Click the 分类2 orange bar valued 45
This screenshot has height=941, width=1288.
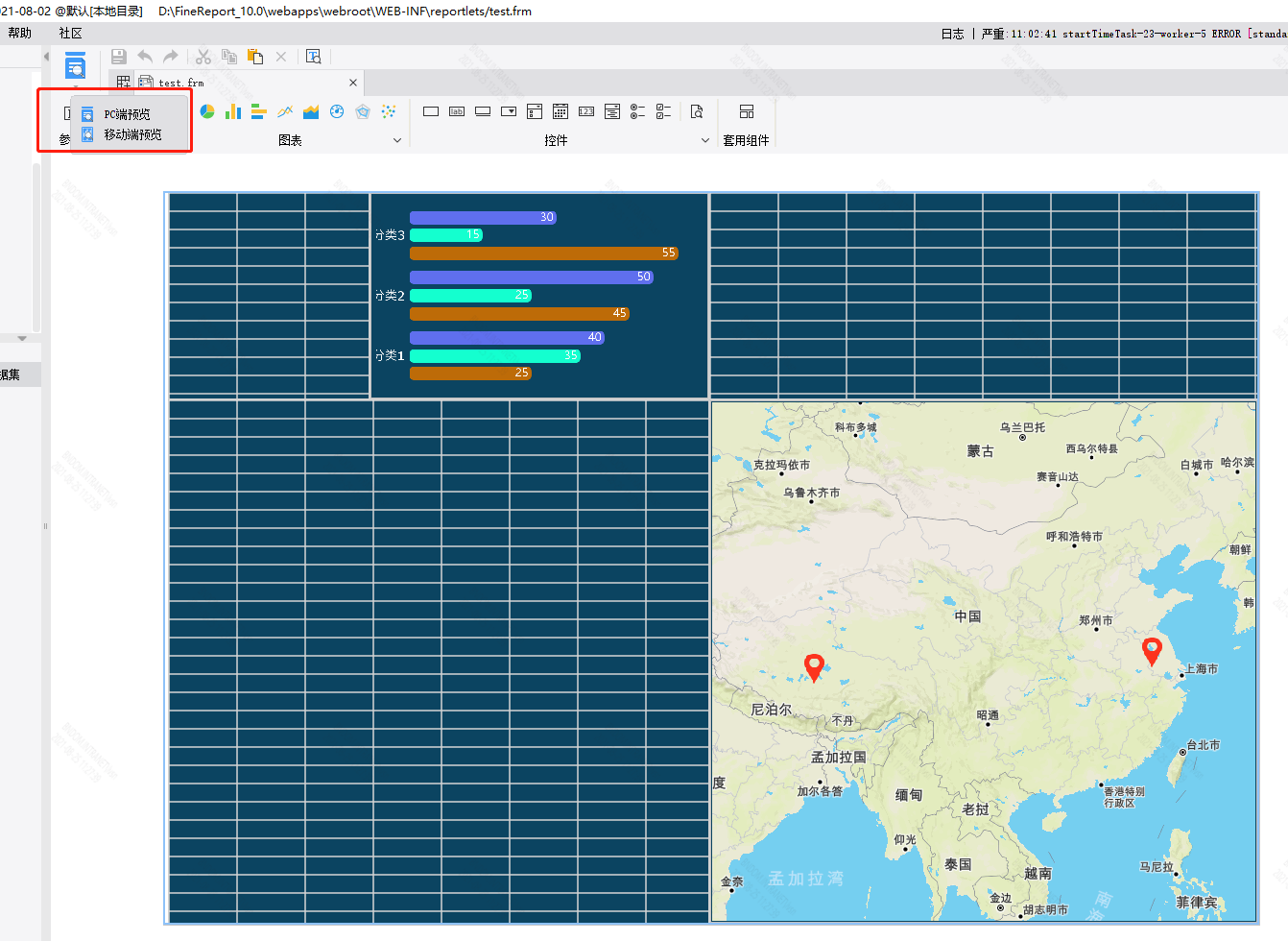pos(519,314)
